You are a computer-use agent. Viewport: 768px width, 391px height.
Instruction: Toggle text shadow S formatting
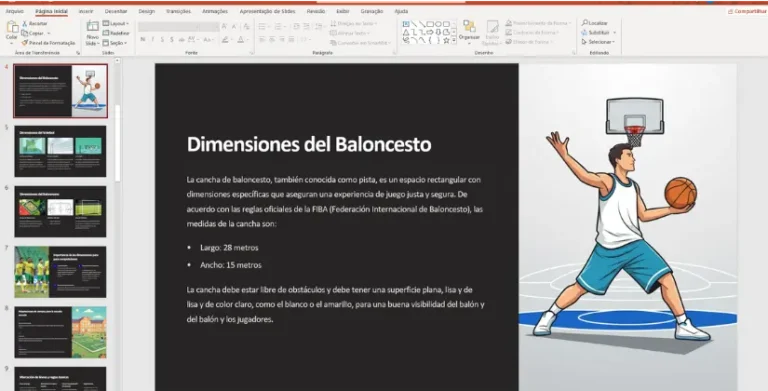pyautogui.click(x=172, y=40)
